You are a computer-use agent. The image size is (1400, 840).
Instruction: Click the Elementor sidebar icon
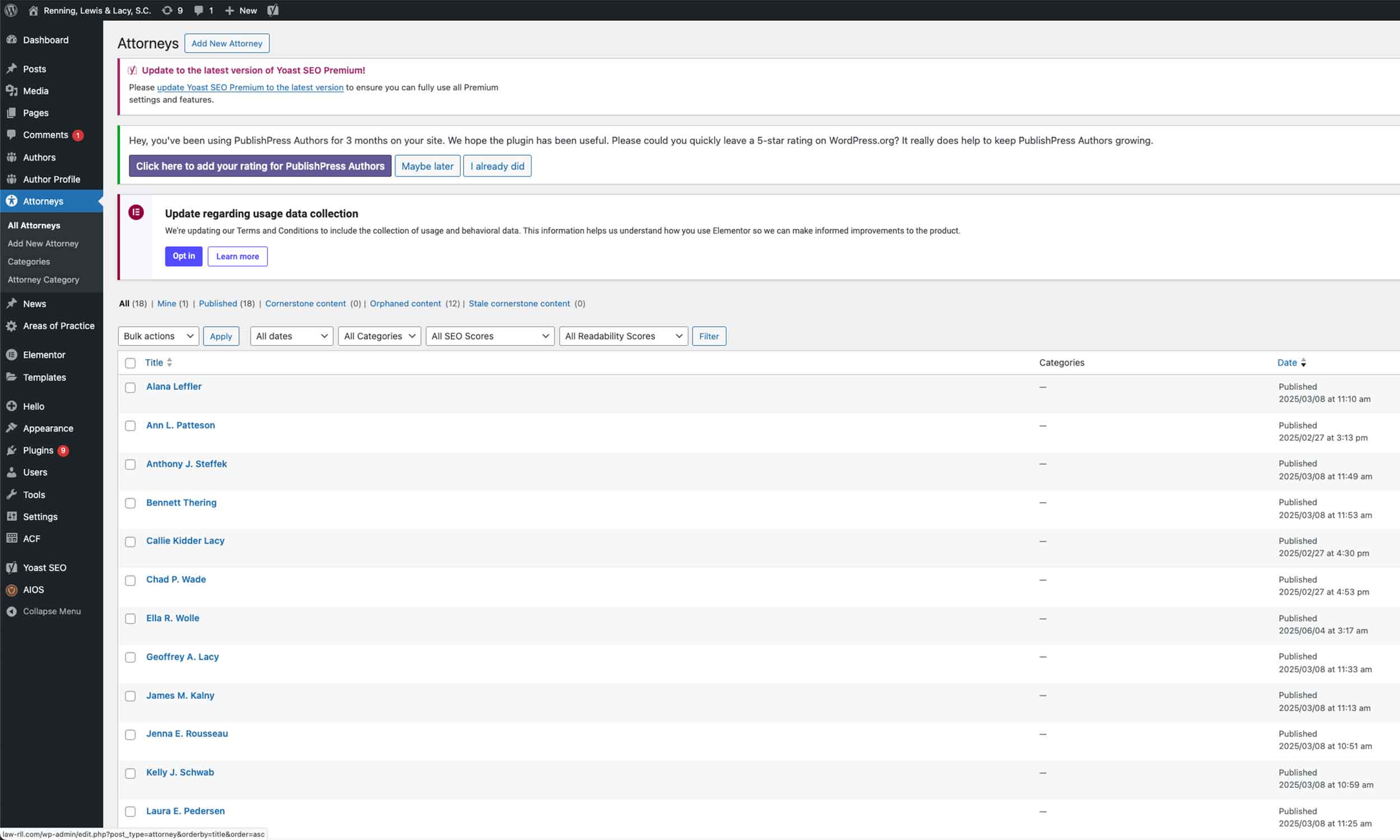click(11, 355)
